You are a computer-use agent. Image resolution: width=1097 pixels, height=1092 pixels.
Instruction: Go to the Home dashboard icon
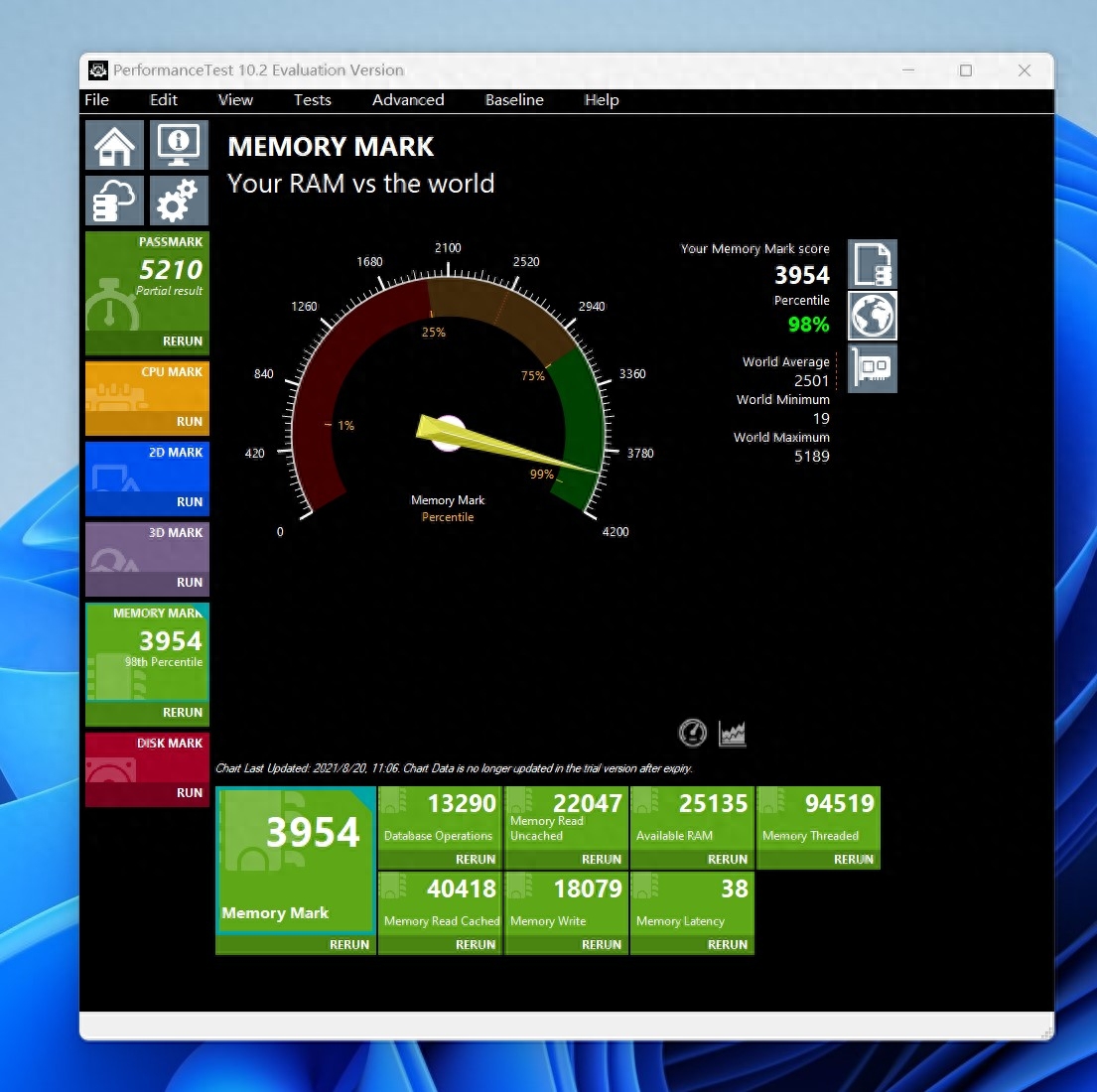tap(115, 145)
